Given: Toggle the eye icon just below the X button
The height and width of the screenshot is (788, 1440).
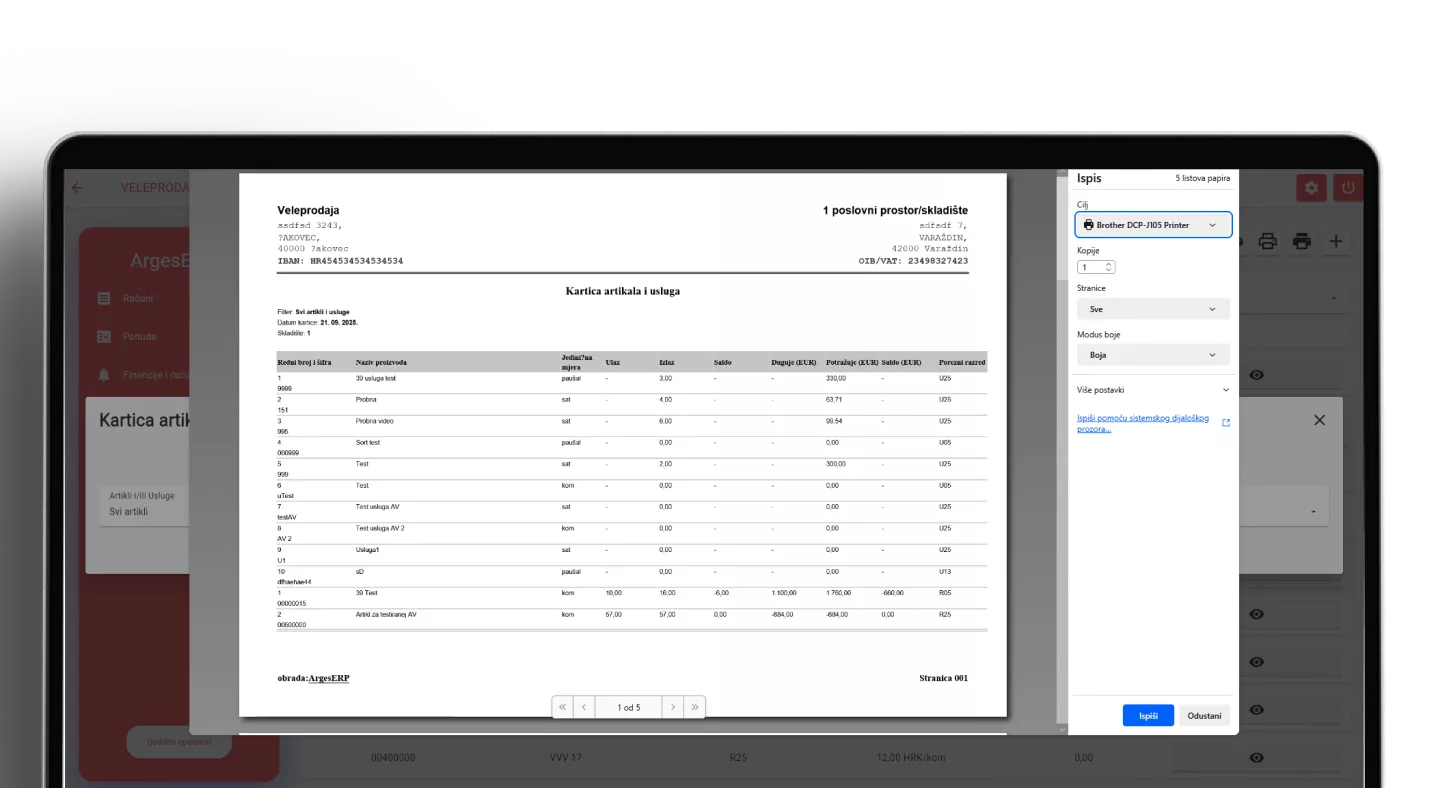Looking at the screenshot, I should point(1257,614).
